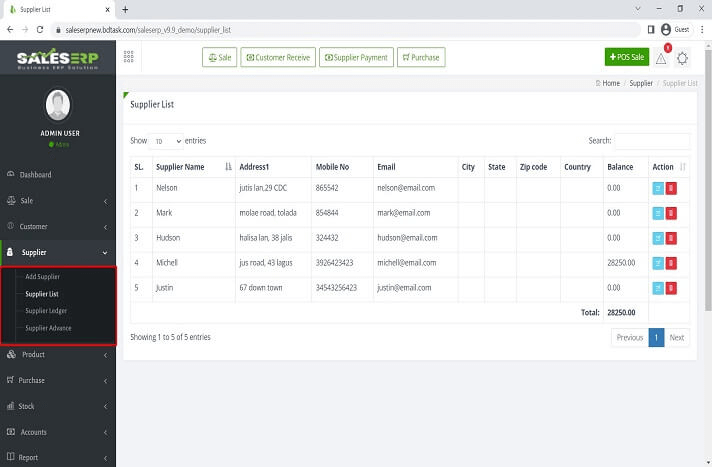
Task: Collapse the Supplier sidebar menu
Action: pos(57,252)
